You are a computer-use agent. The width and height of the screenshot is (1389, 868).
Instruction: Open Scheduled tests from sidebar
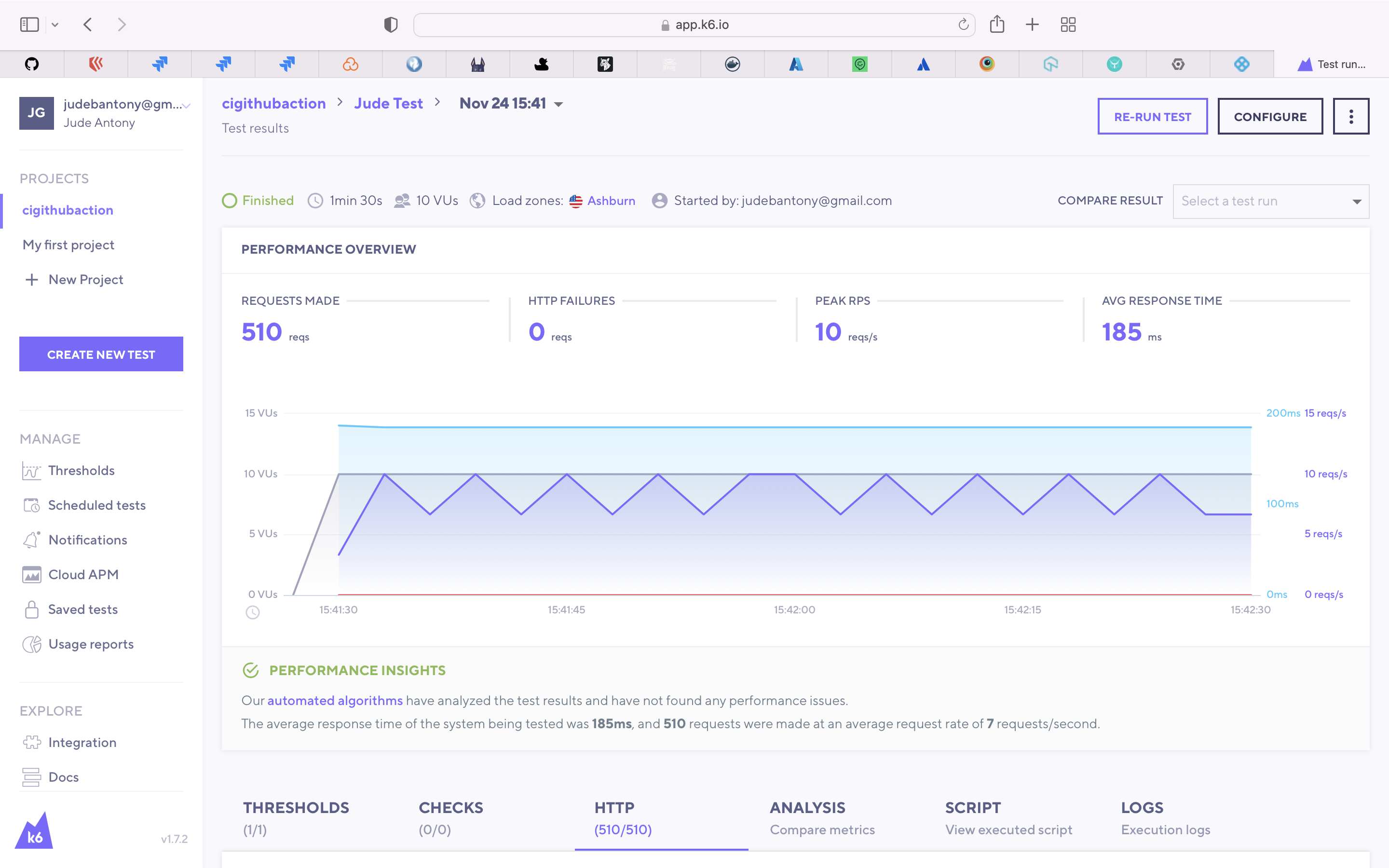(x=96, y=505)
